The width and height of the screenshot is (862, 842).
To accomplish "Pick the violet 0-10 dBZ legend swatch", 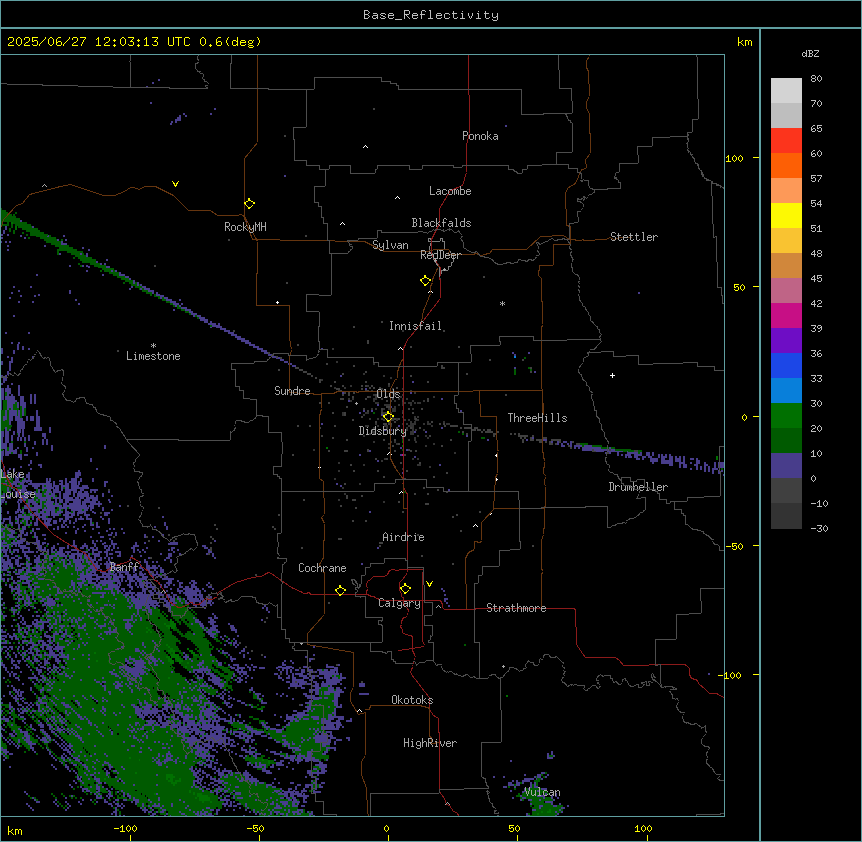I will pyautogui.click(x=786, y=466).
